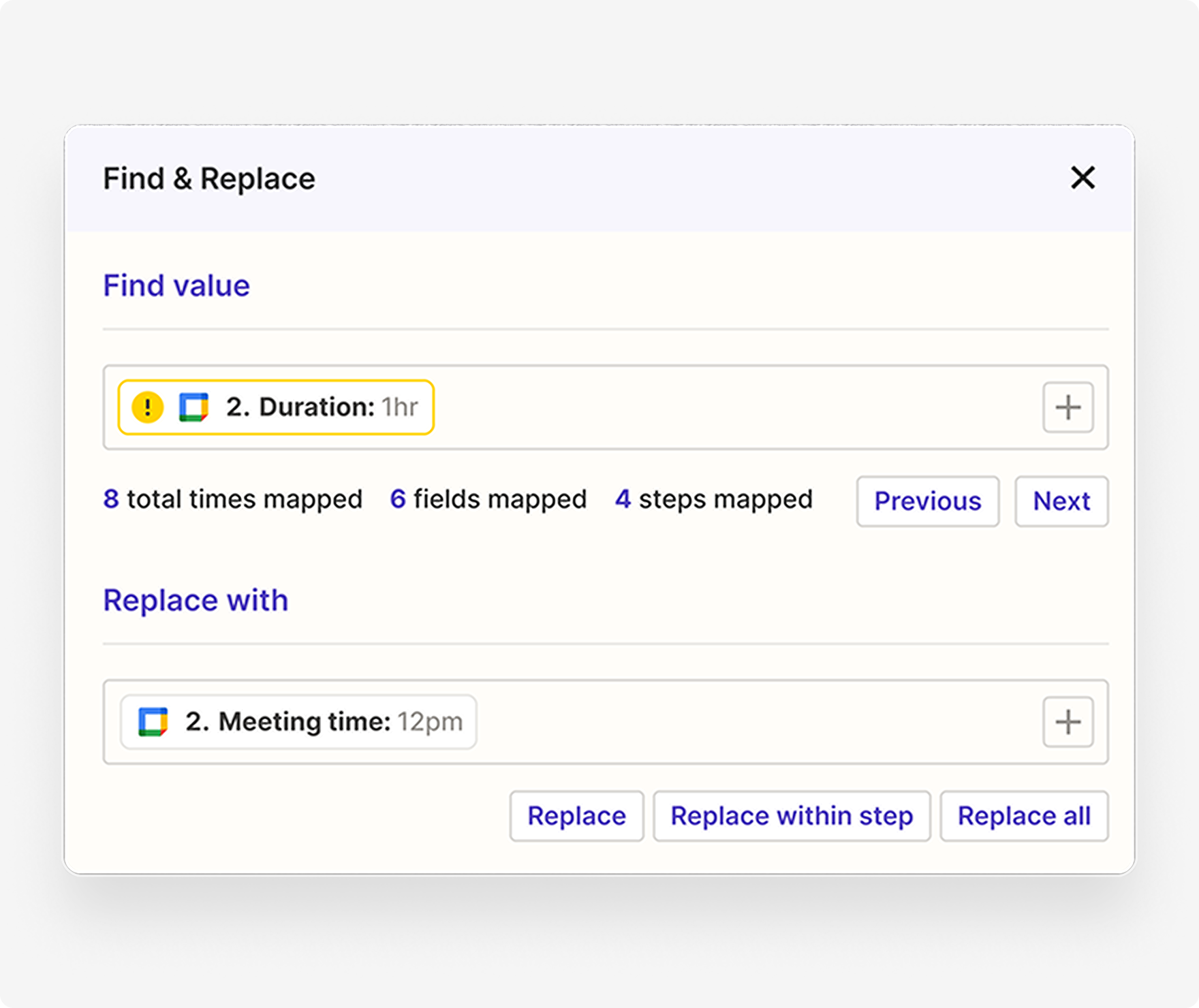Click the yellow warning icon on Duration

(147, 407)
